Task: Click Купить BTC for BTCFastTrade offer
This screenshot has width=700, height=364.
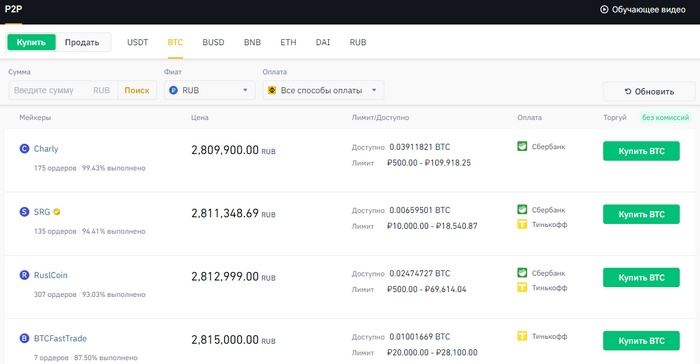Action: [641, 341]
